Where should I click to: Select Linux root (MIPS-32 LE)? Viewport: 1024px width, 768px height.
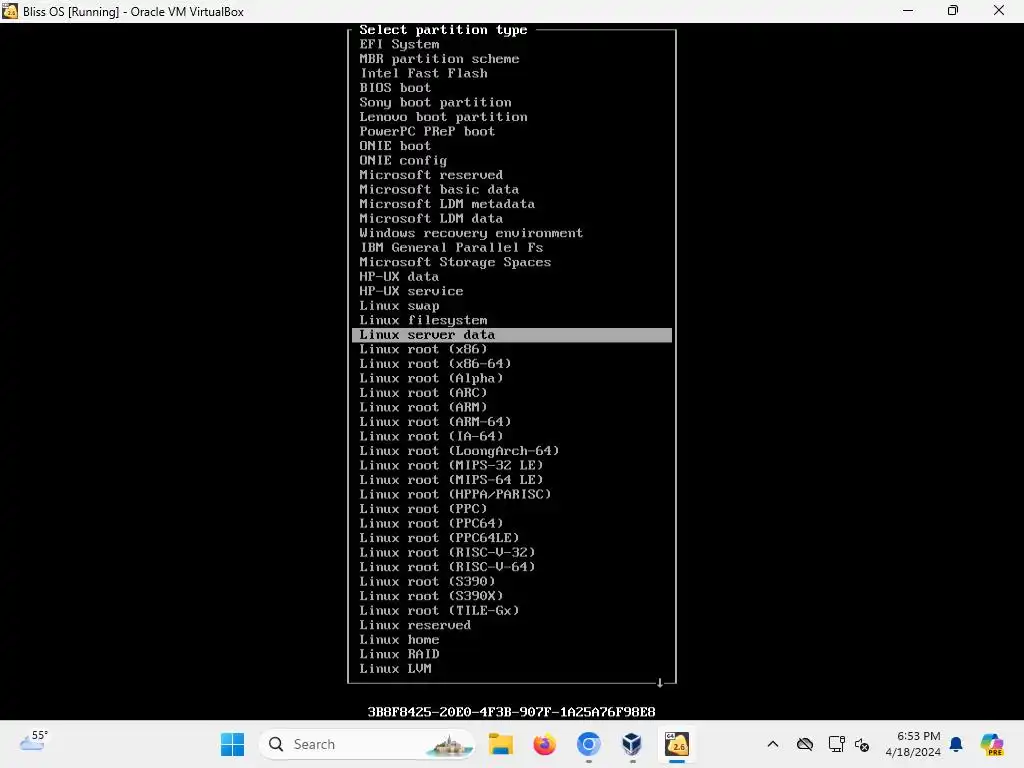451,466
